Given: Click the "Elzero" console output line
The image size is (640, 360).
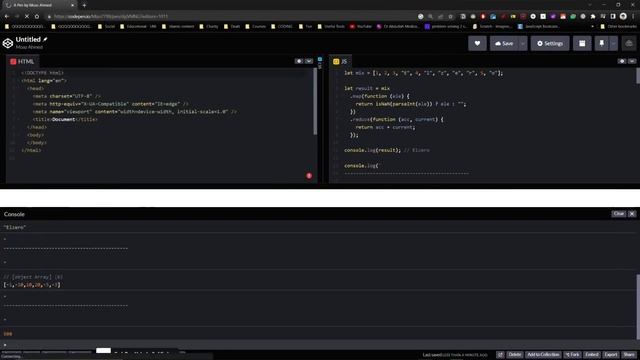Looking at the screenshot, I should pos(15,227).
